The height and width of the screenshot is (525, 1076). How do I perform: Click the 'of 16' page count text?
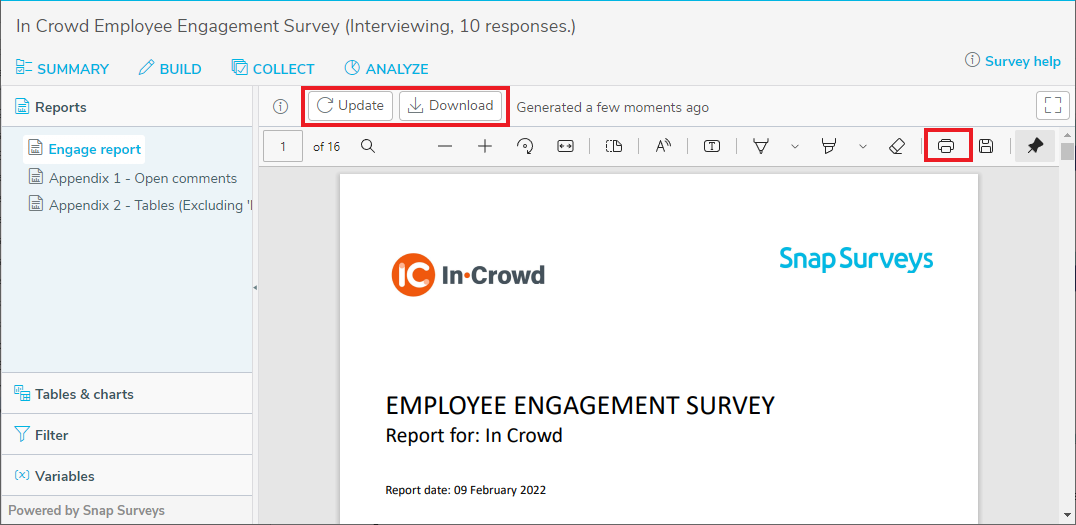pyautogui.click(x=326, y=146)
